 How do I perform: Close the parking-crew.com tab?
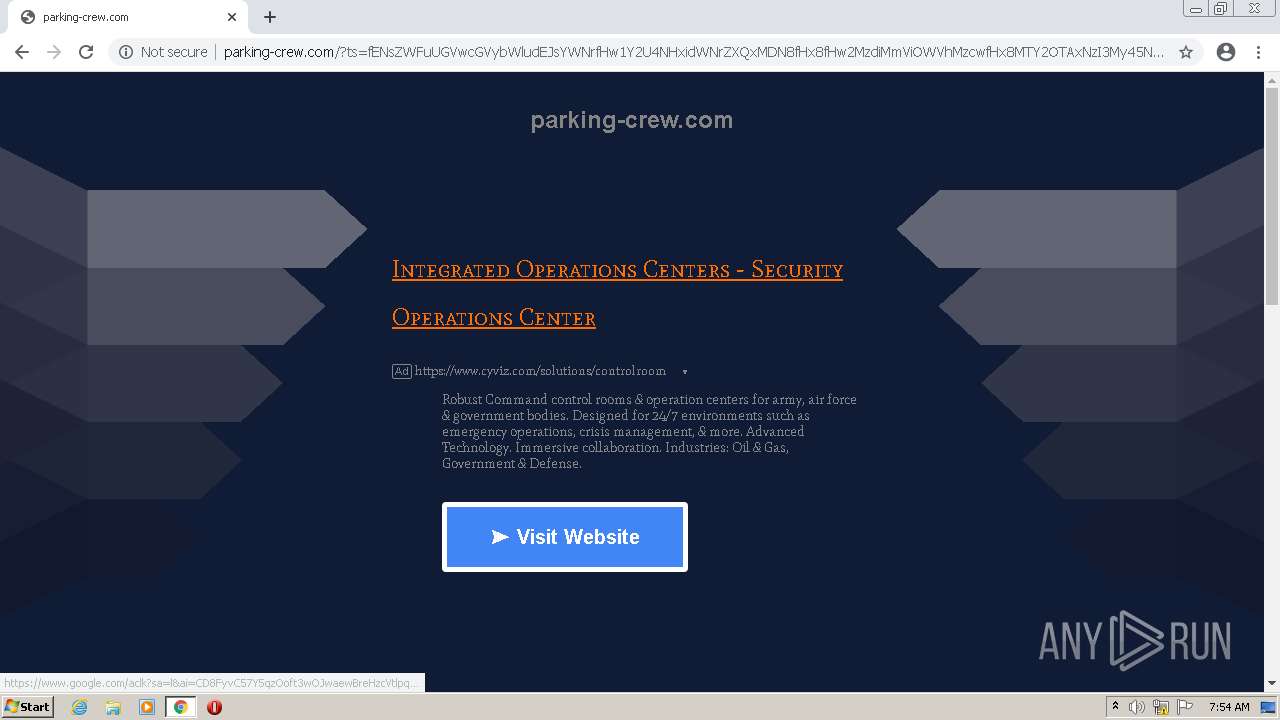(232, 17)
